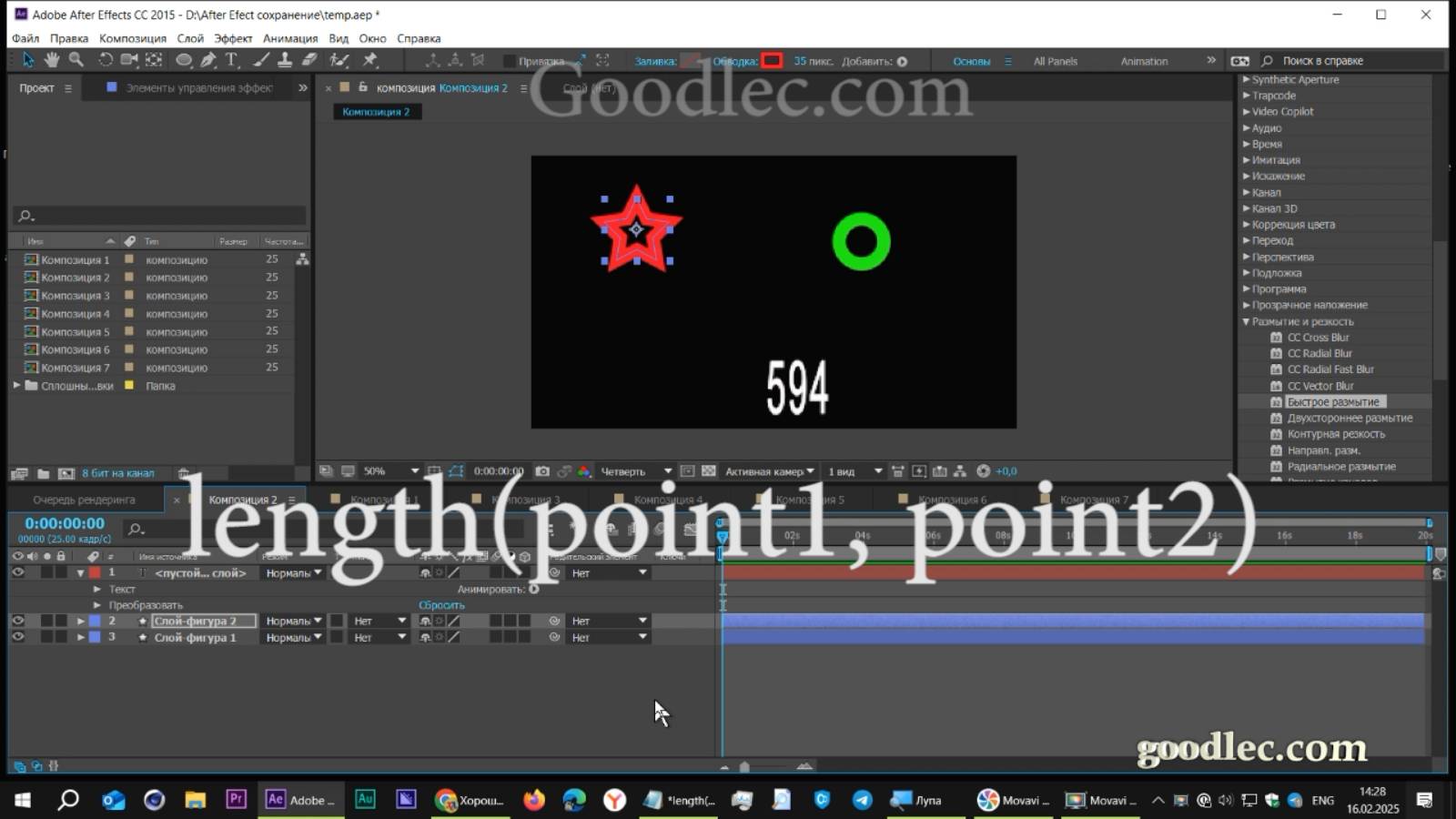
Task: Click the 8 бит на канал color depth button
Action: (x=118, y=473)
